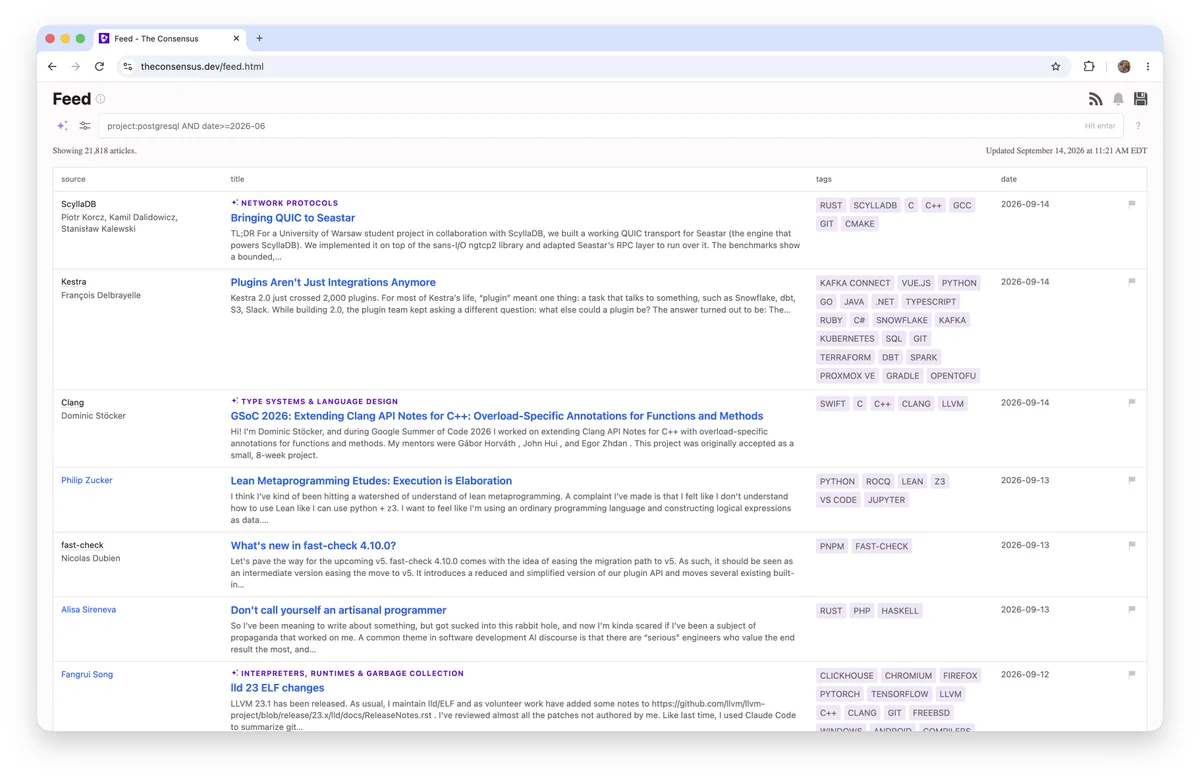Select the CLICKHOUSE tag
The height and width of the screenshot is (780, 1200).
[847, 676]
